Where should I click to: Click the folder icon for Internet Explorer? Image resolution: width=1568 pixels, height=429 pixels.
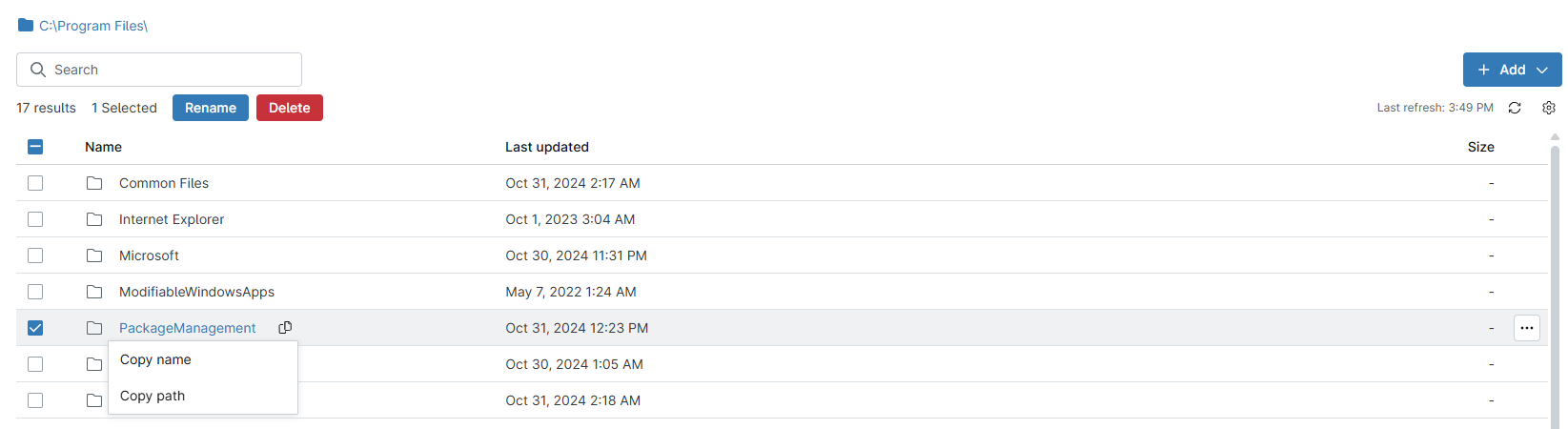point(94,219)
